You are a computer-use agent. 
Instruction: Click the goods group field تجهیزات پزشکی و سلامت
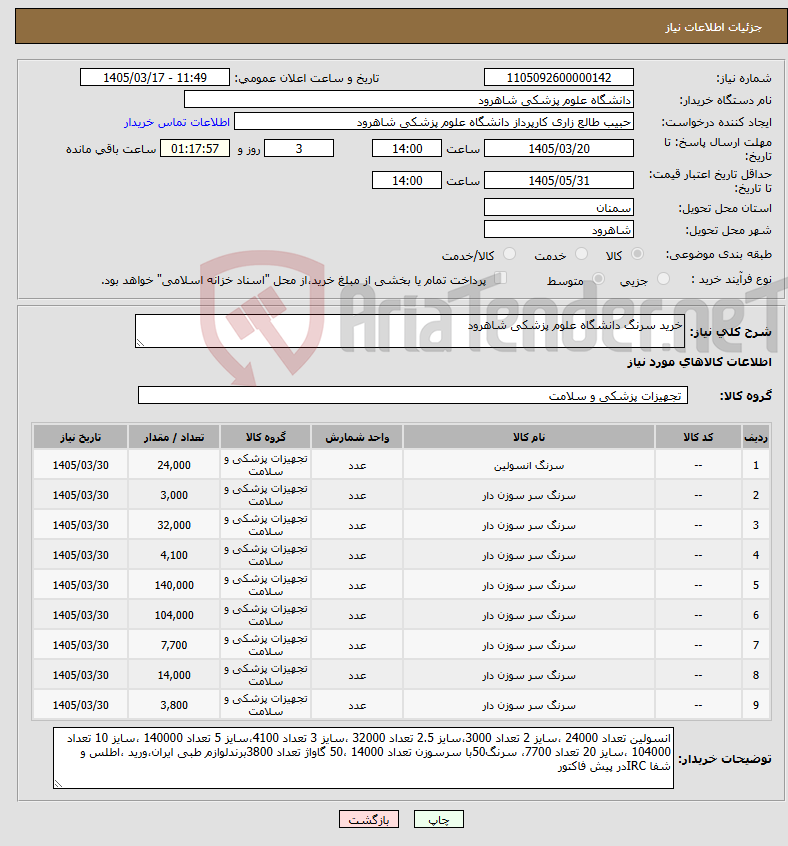click(413, 395)
